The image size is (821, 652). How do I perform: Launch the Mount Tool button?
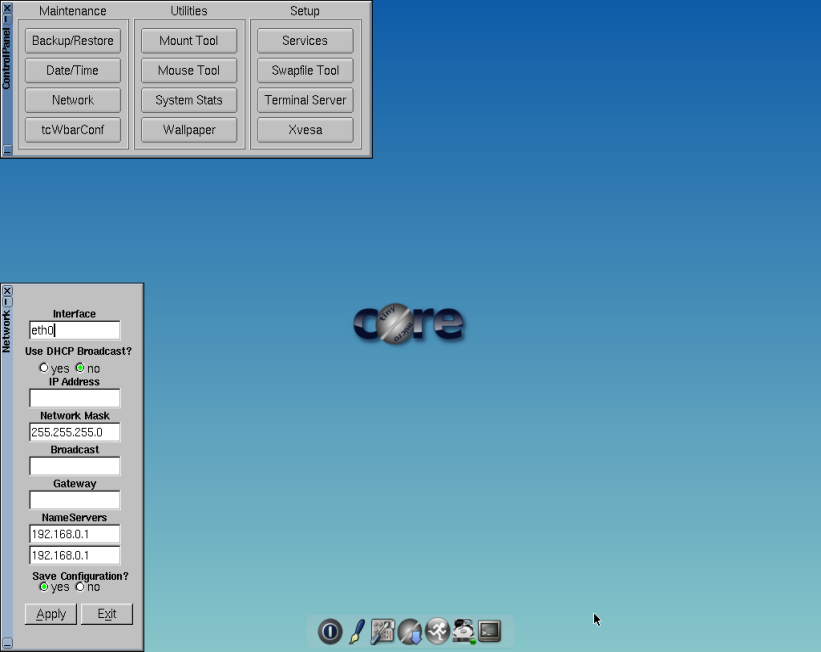tap(189, 41)
